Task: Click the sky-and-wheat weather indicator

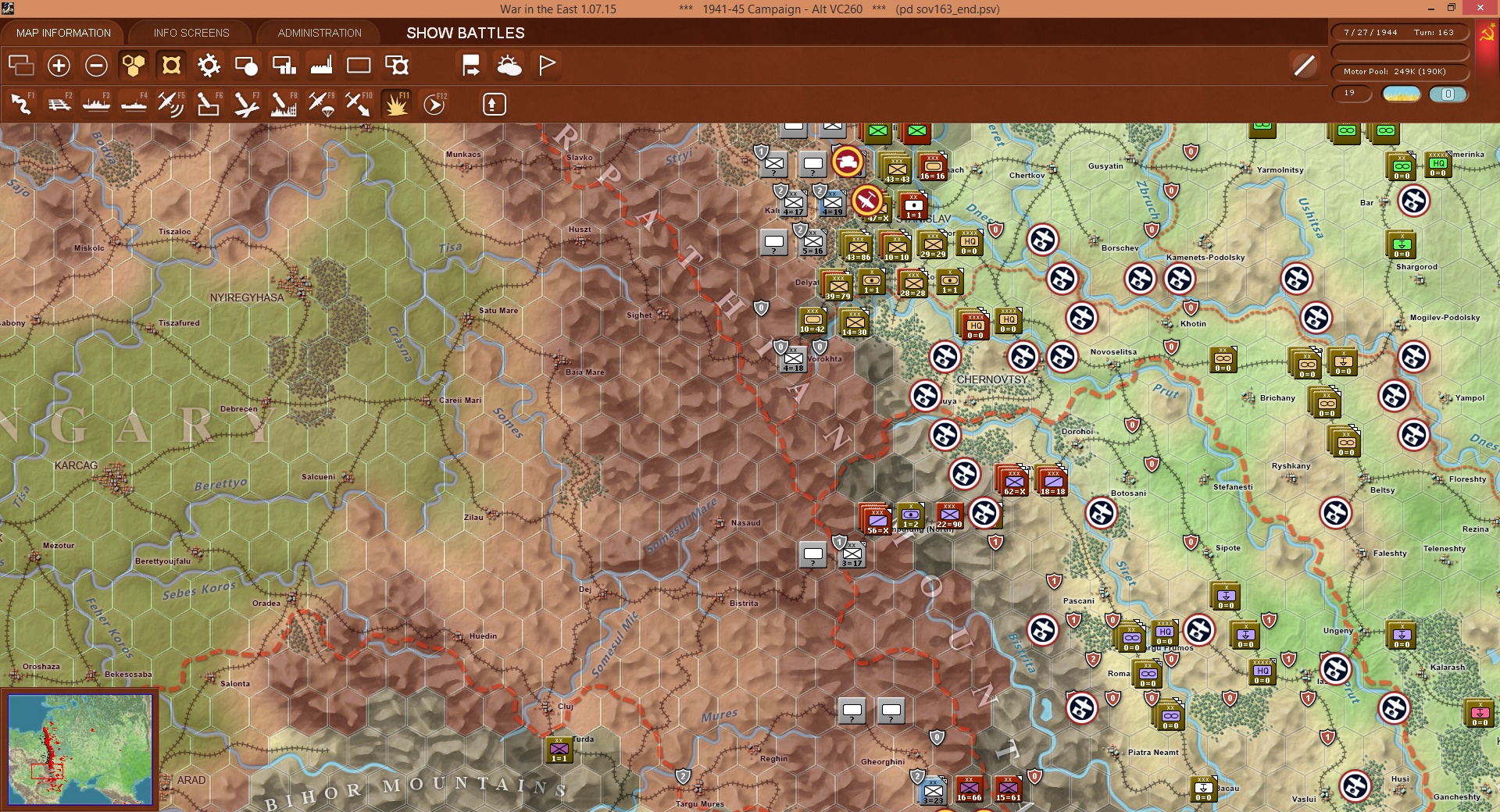Action: pyautogui.click(x=1402, y=94)
